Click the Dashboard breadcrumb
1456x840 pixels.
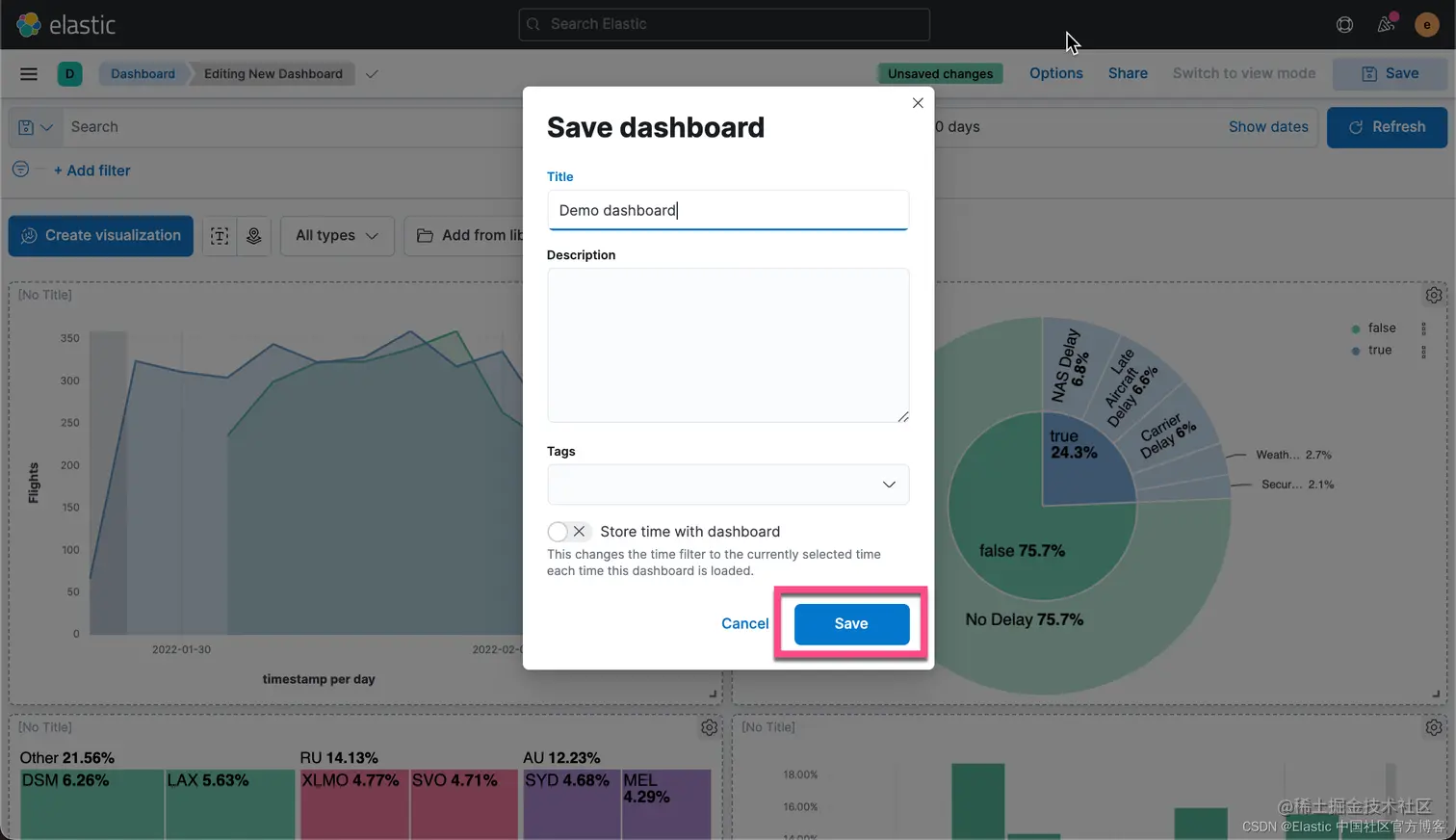point(143,74)
